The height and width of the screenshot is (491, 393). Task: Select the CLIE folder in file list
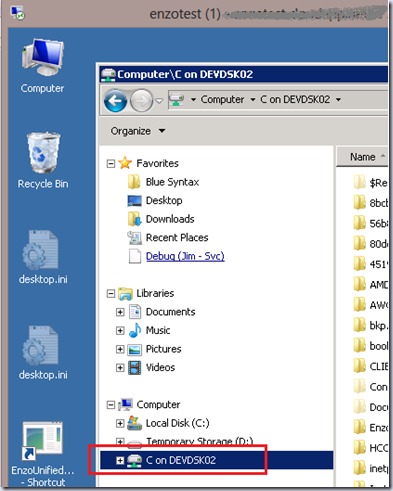(x=370, y=366)
